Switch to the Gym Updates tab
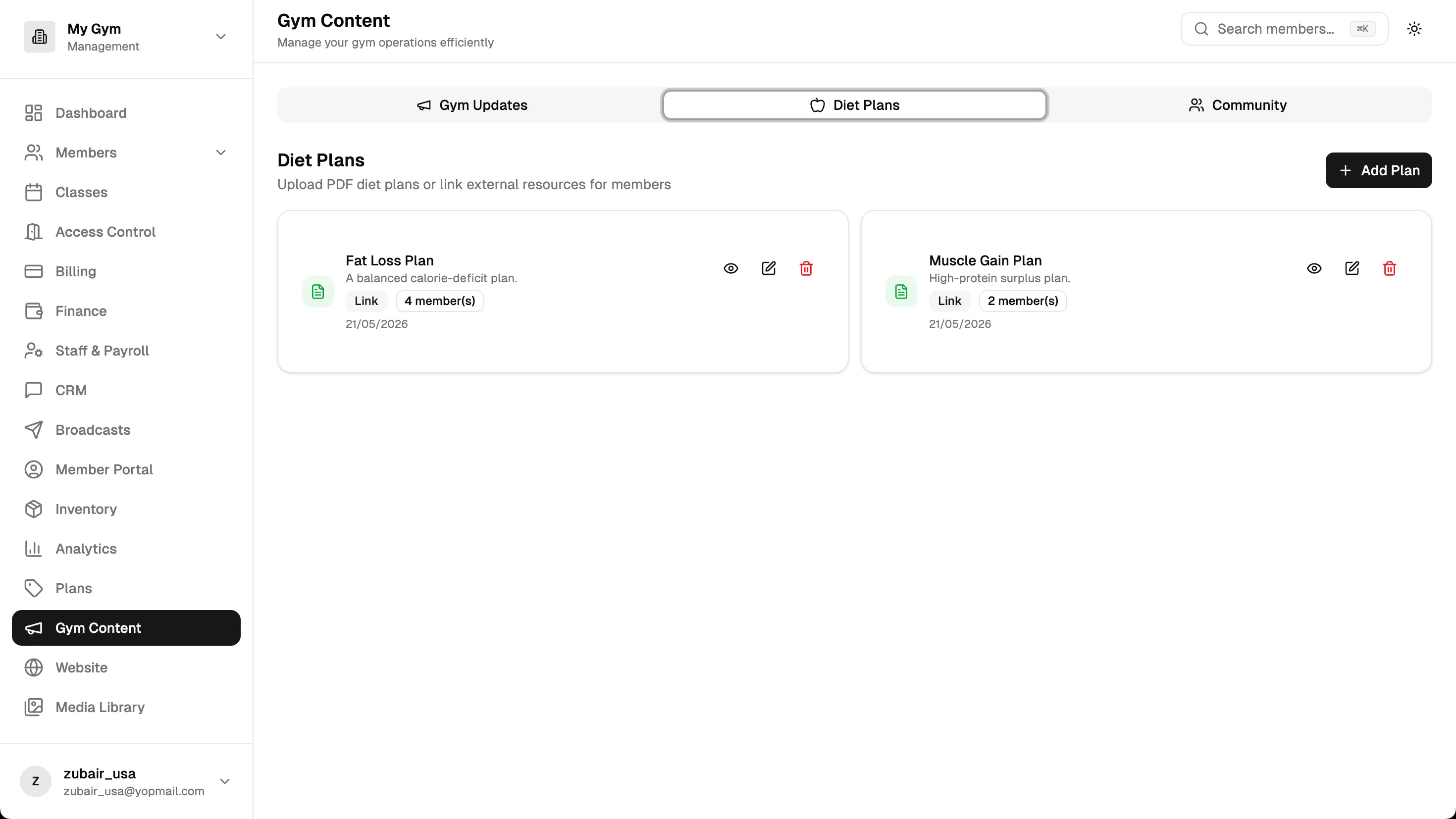Image resolution: width=1456 pixels, height=819 pixels. (x=471, y=105)
